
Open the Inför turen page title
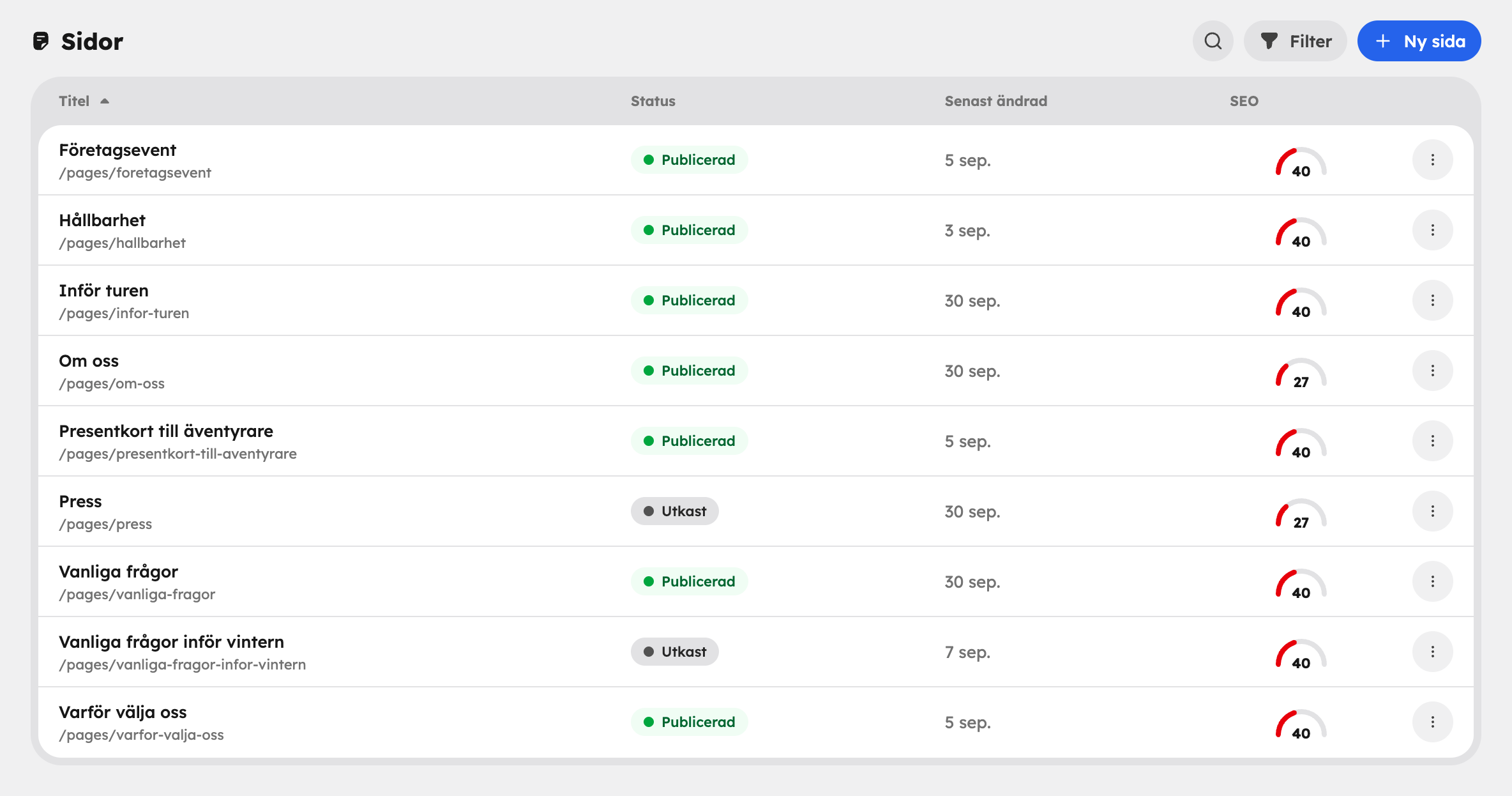click(103, 291)
